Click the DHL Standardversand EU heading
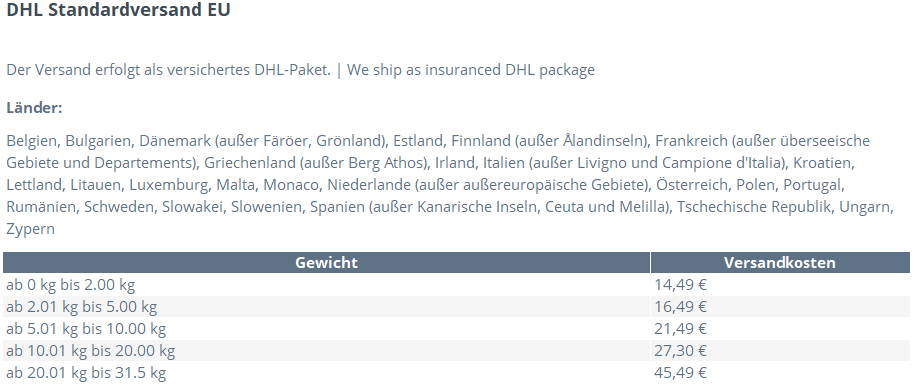The image size is (915, 385). 118,10
